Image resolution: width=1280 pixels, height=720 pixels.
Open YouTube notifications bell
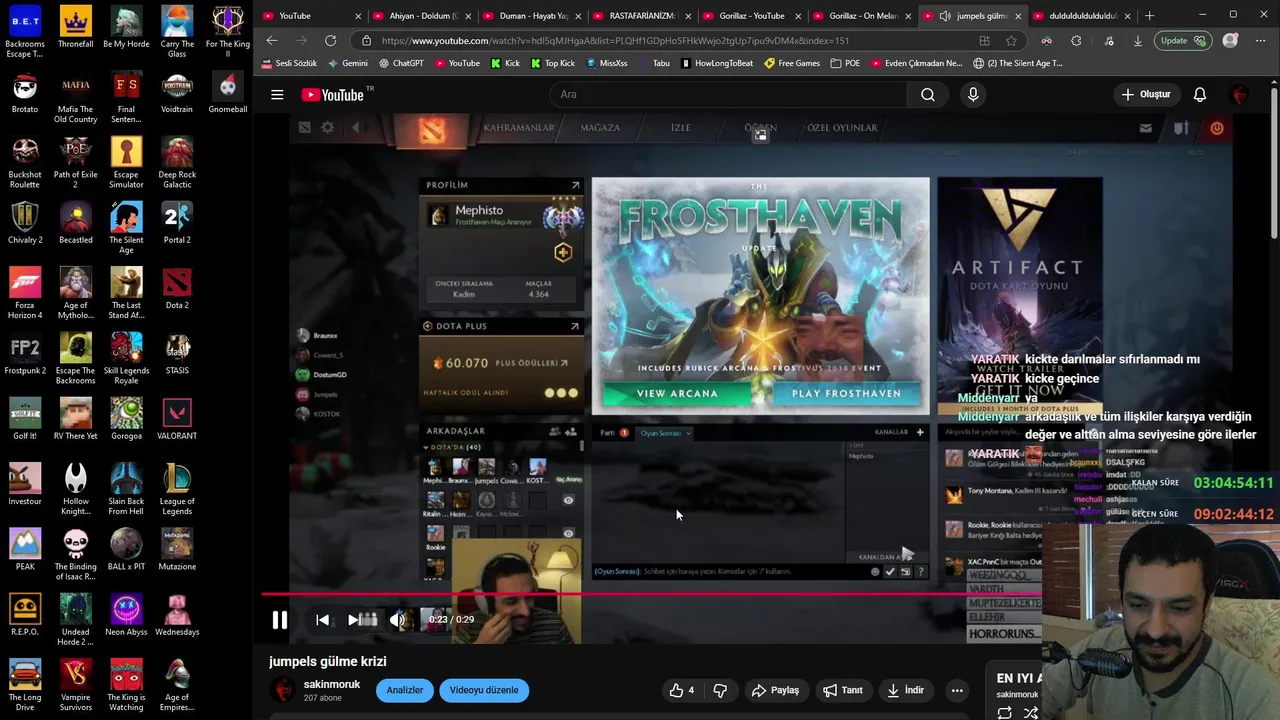1200,95
